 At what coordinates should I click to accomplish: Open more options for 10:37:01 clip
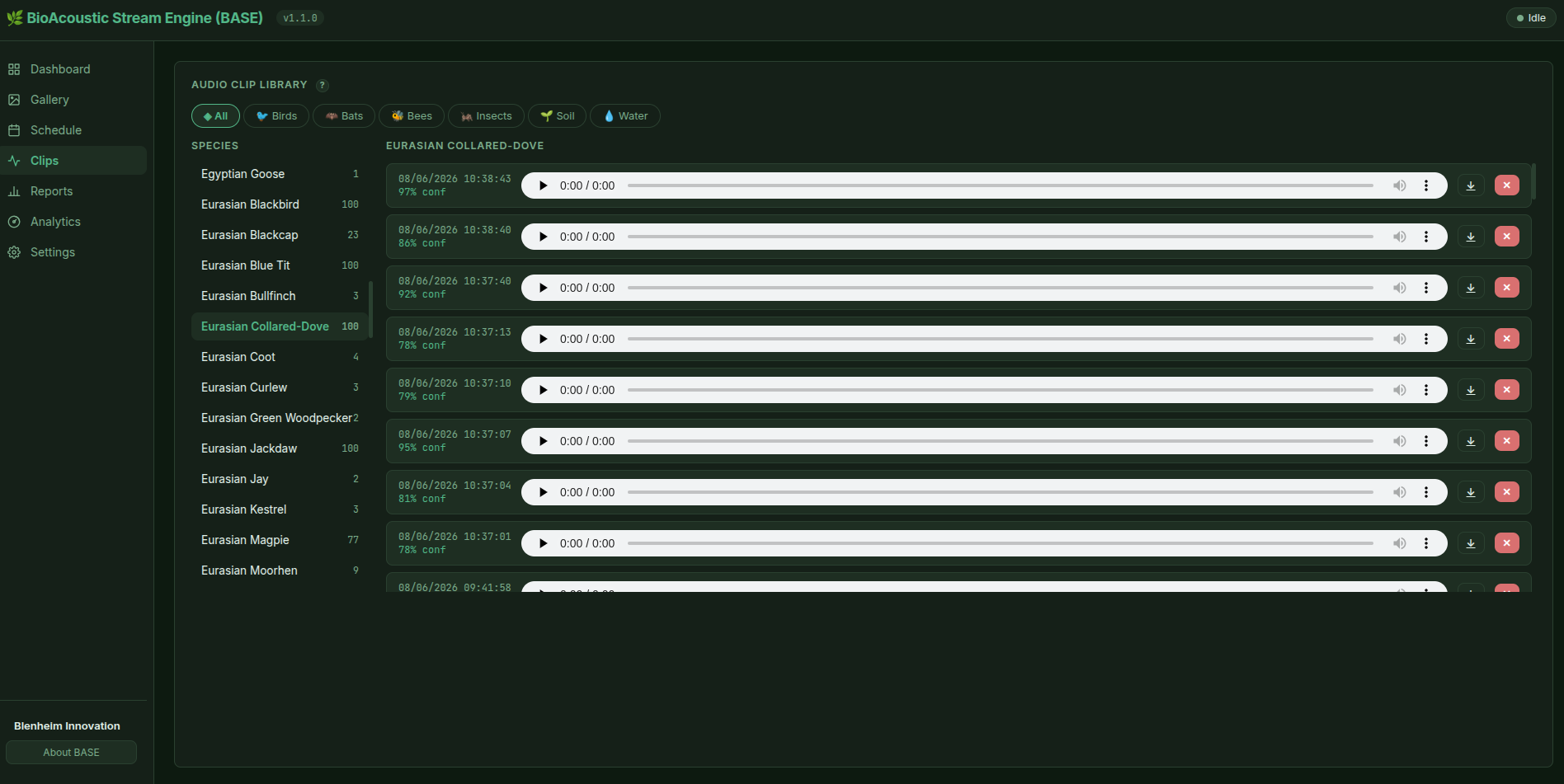[1426, 543]
